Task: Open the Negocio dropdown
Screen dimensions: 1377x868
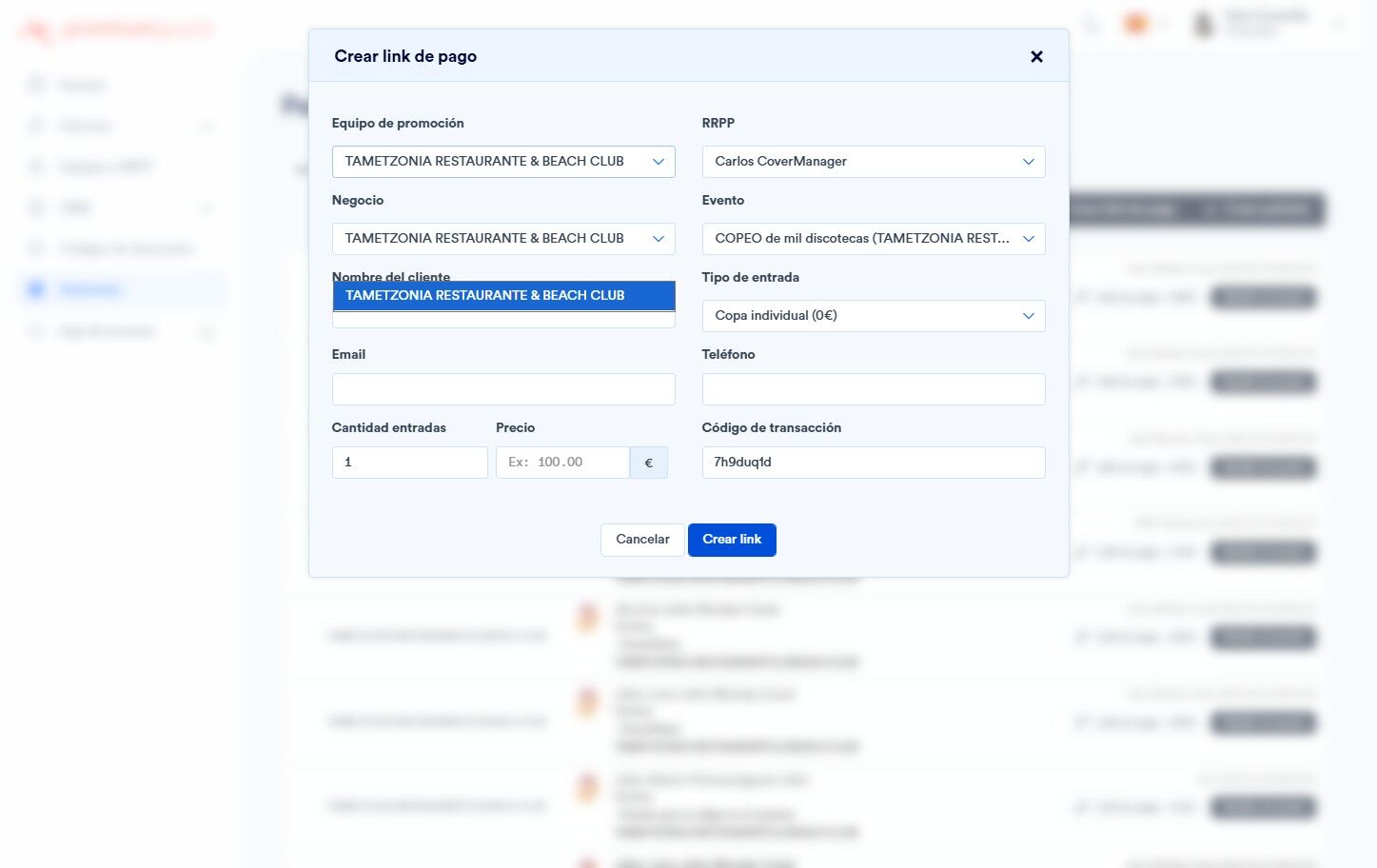Action: click(x=503, y=239)
